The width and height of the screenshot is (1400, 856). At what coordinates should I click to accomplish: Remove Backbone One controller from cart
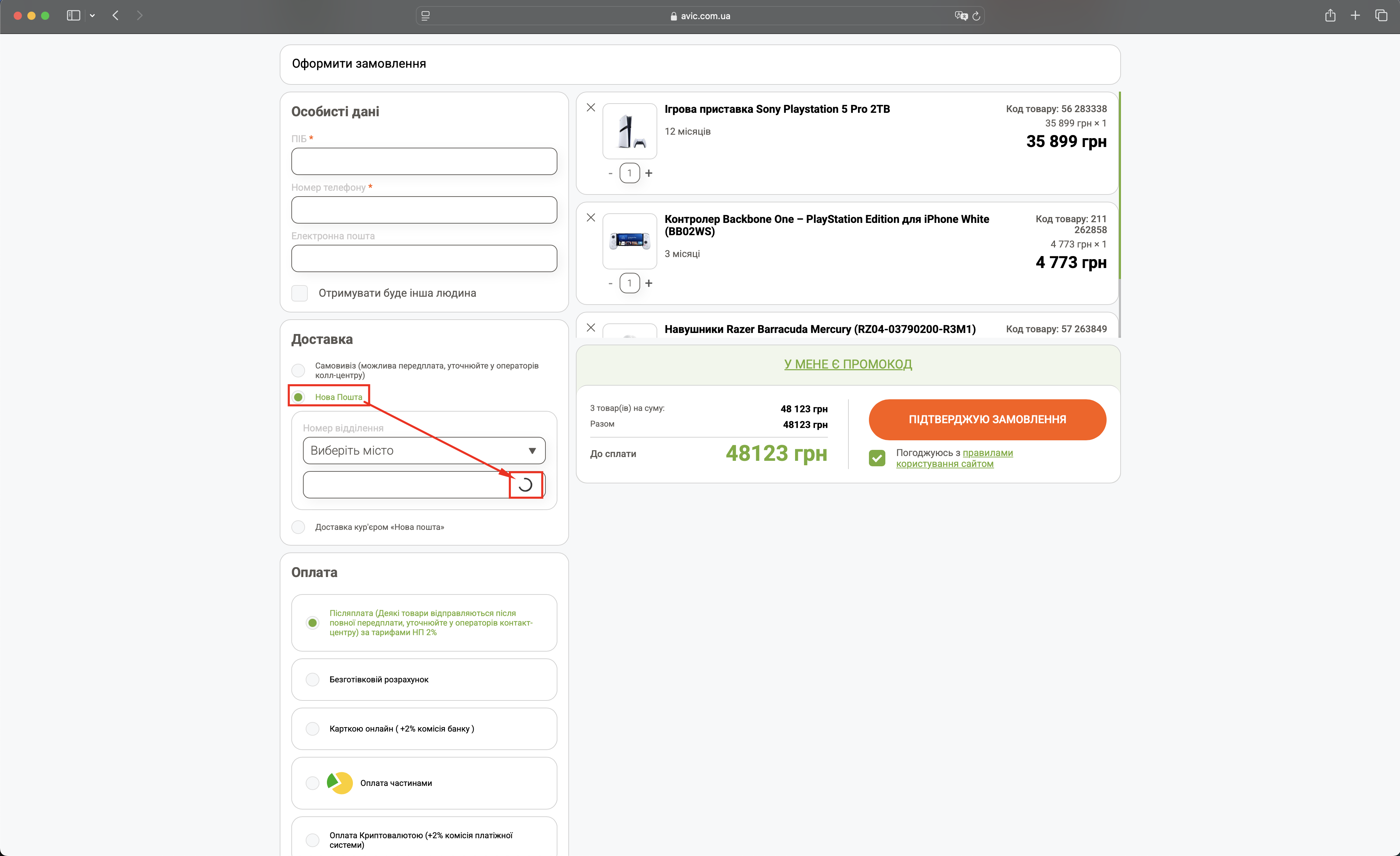coord(591,217)
